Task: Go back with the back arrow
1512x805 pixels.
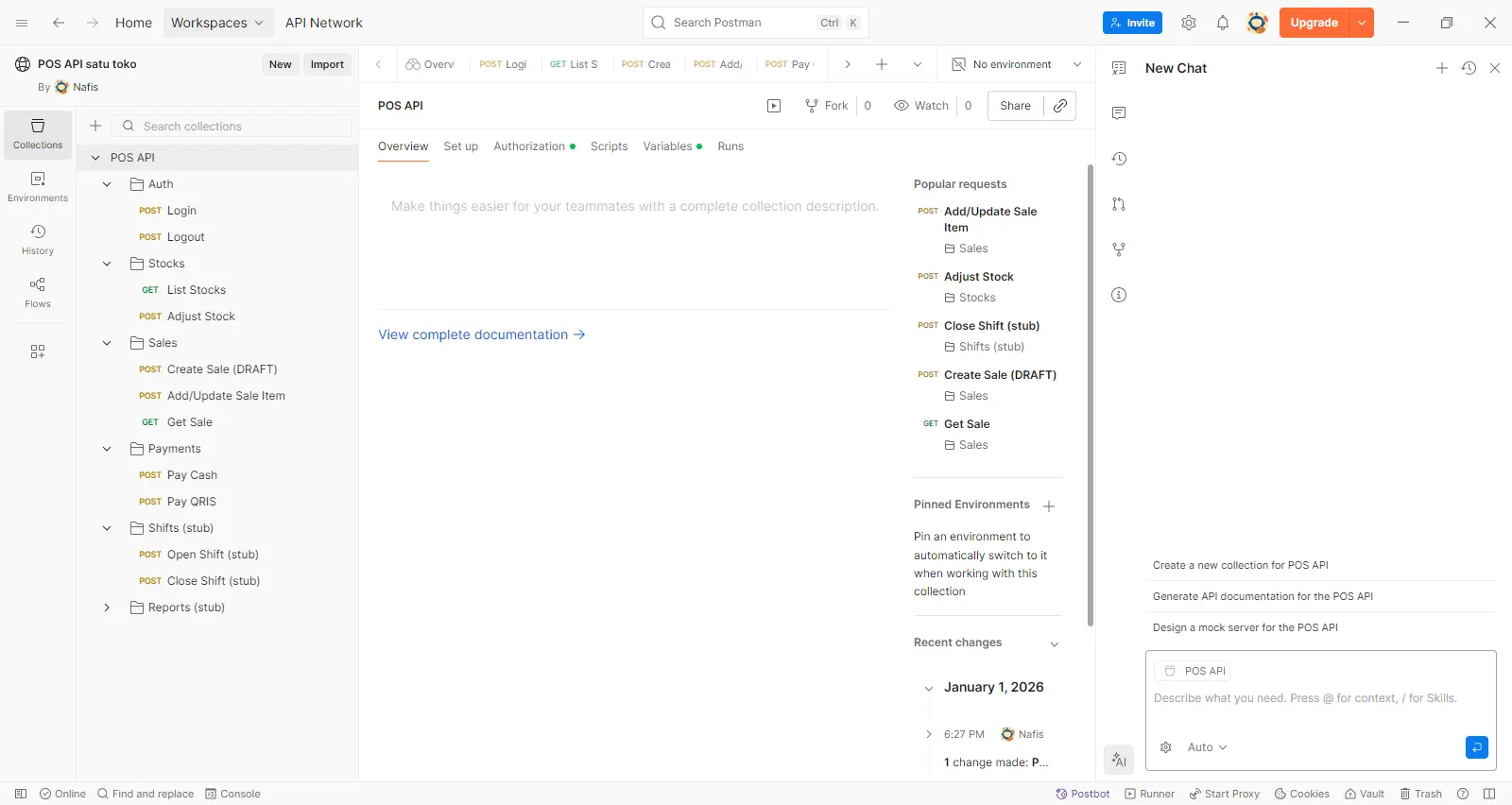Action: [x=59, y=23]
